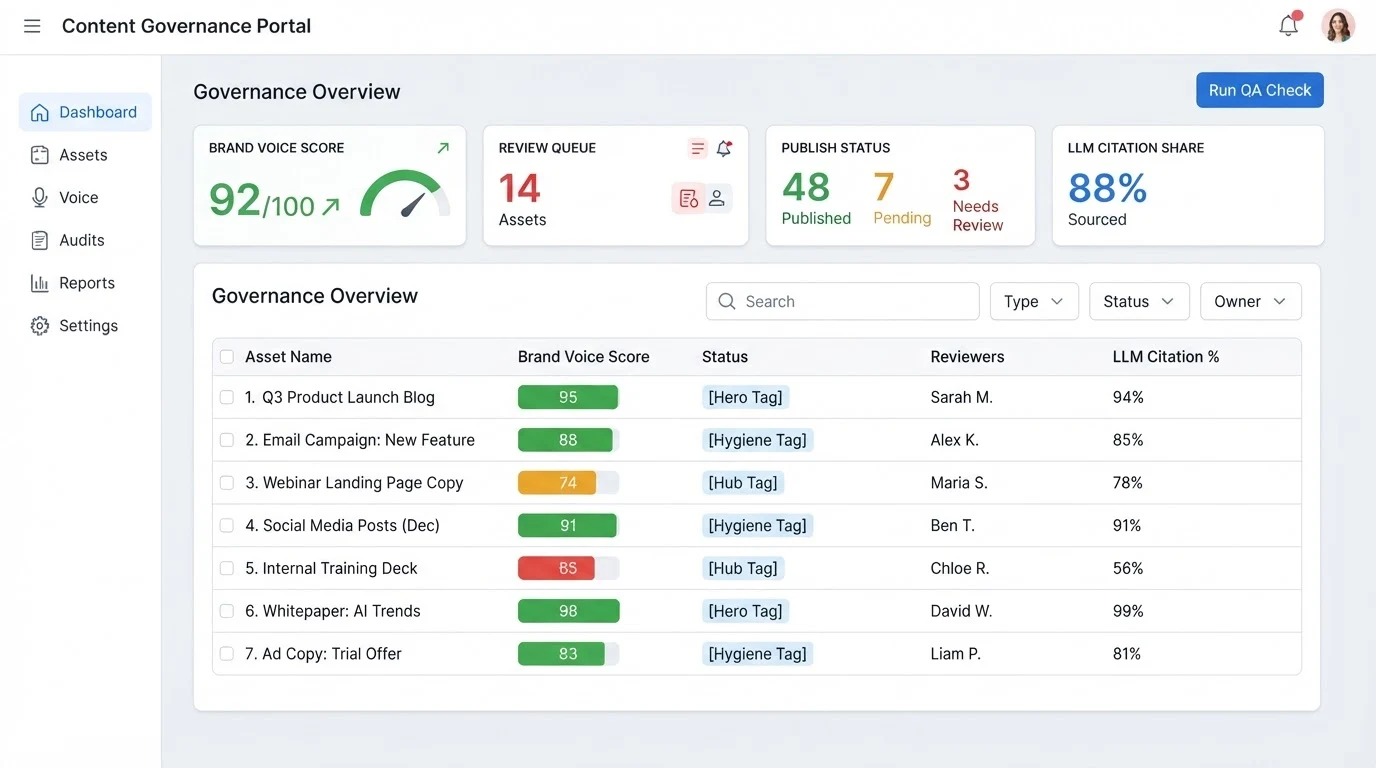Click Hub Tag on Internal Training Deck row

pos(743,568)
